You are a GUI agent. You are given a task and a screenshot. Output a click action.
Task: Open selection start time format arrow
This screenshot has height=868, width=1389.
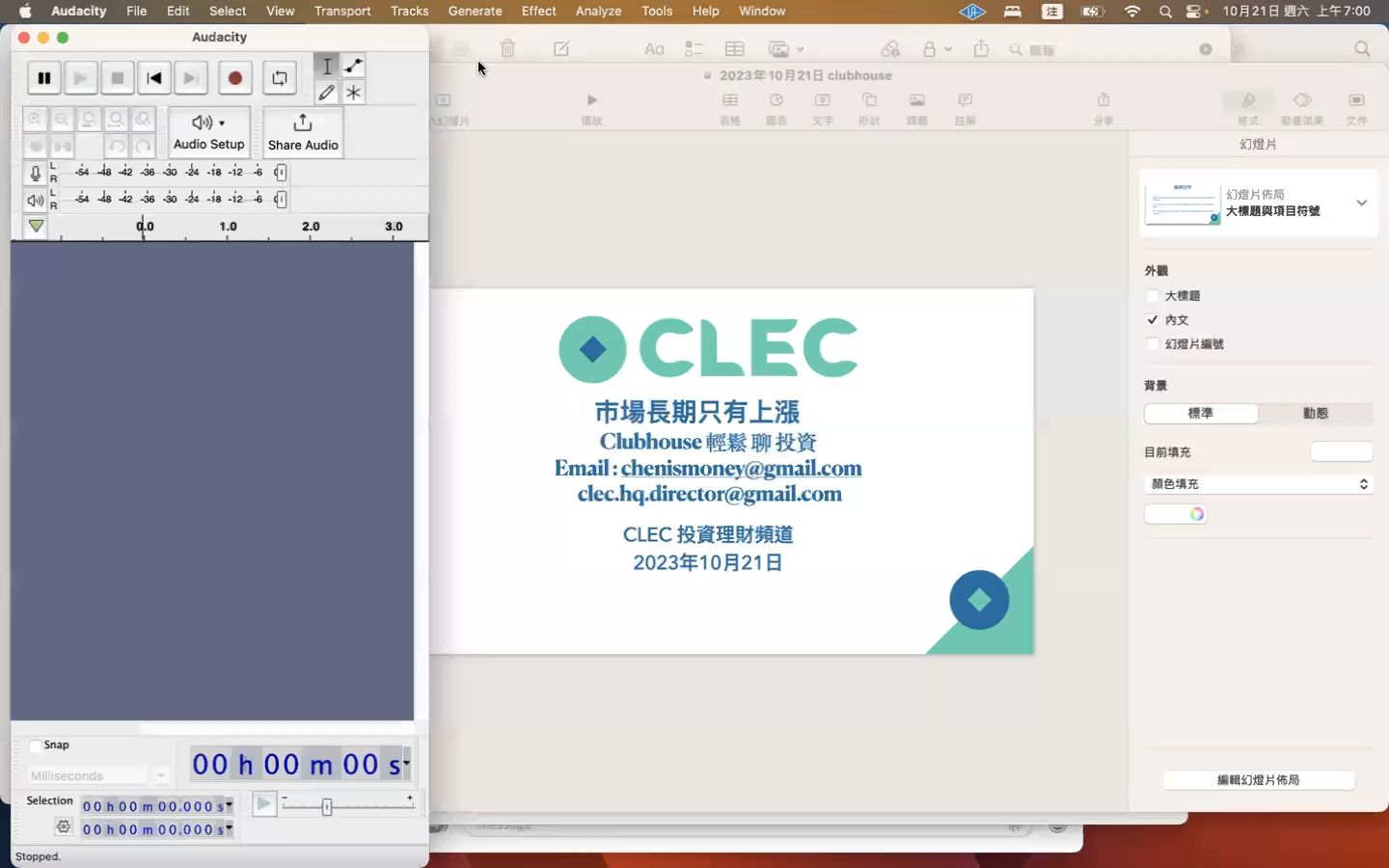(x=229, y=805)
